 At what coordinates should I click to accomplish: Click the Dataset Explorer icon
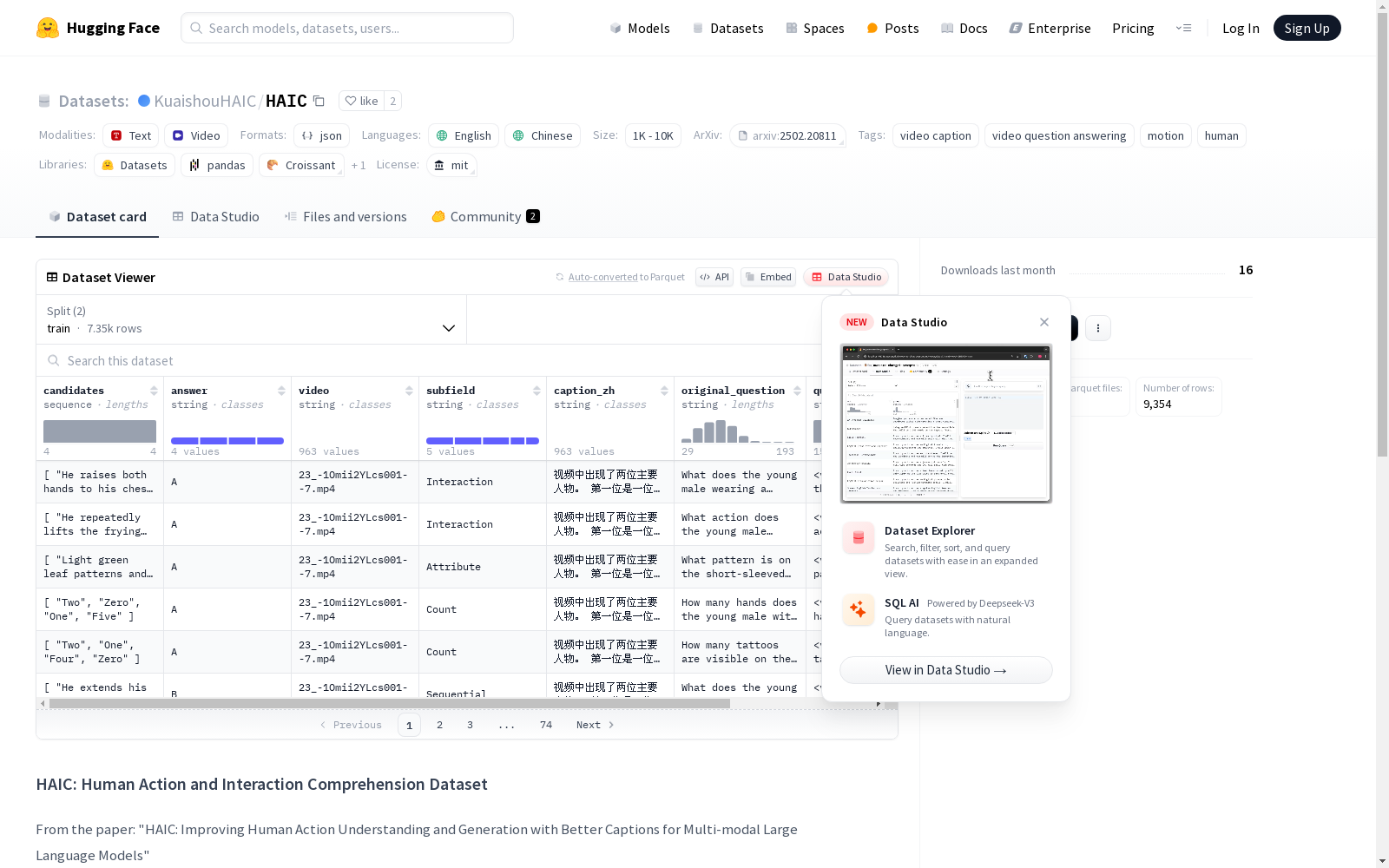(858, 538)
